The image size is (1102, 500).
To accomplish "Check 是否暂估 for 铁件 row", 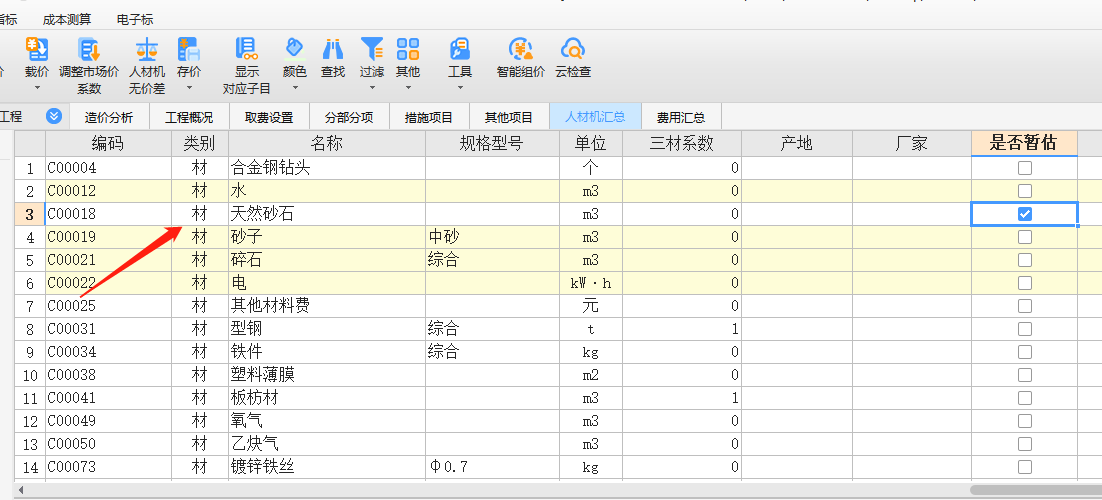I will pyautogui.click(x=1025, y=352).
